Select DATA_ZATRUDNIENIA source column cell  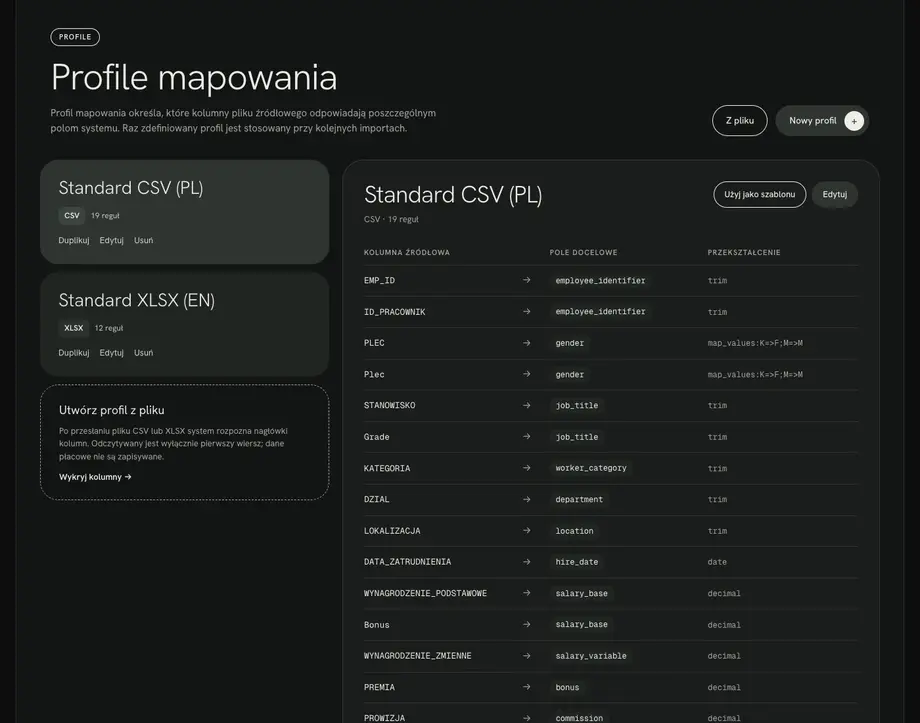(x=407, y=562)
